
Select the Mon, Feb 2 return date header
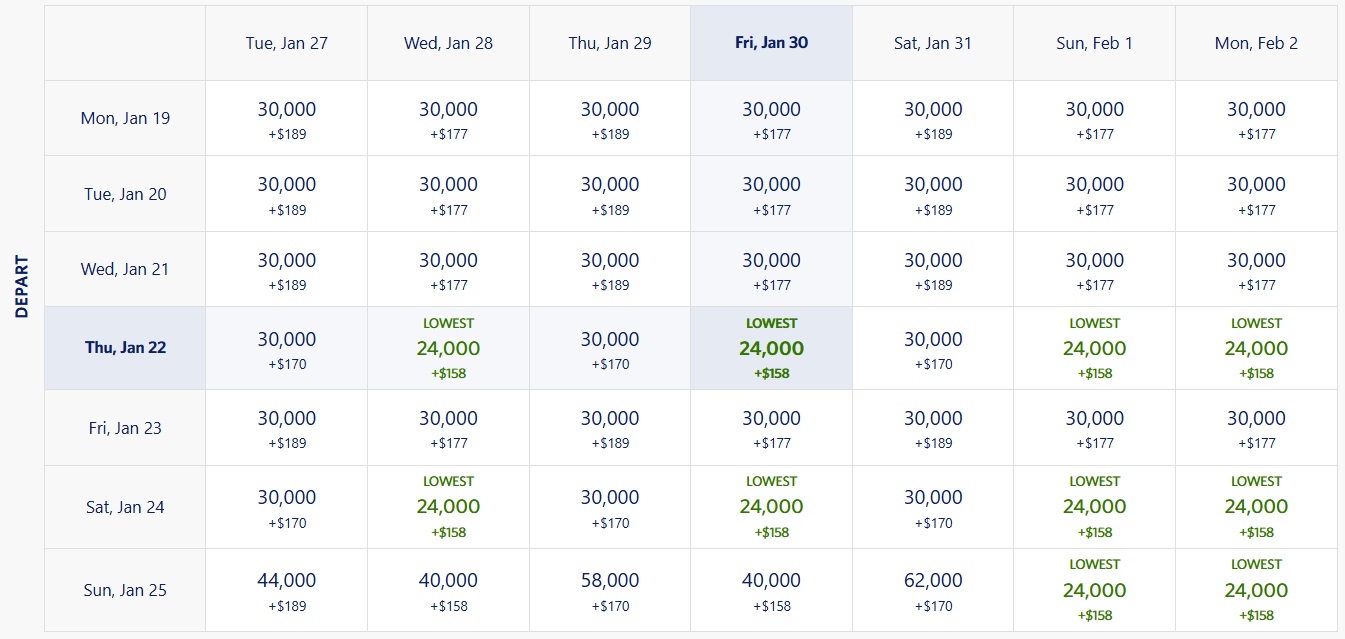click(x=1255, y=44)
